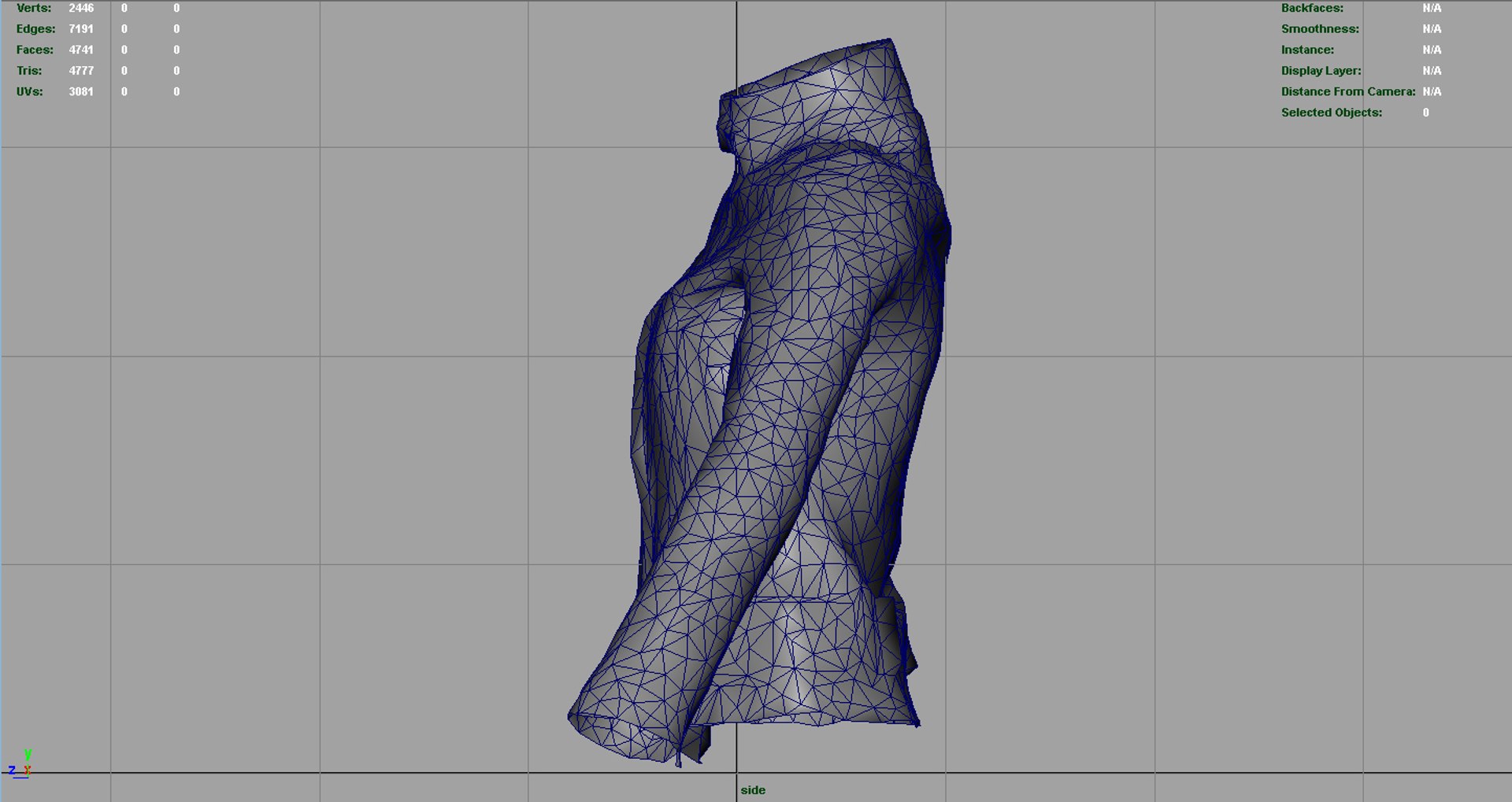Viewport: 1512px width, 802px height.
Task: Click the 'Faces:' HUD label
Action: pyautogui.click(x=35, y=50)
